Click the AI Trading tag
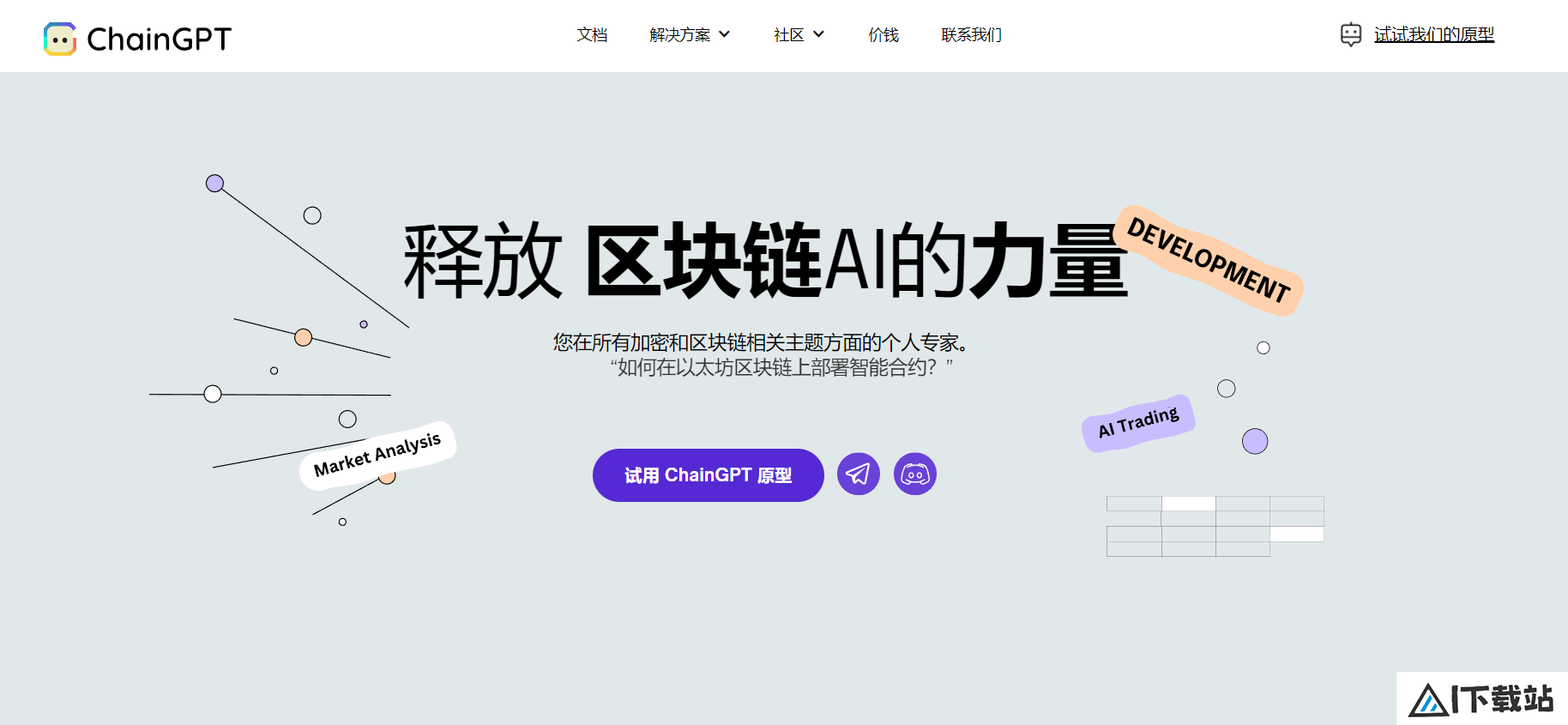This screenshot has height=725, width=1568. (x=1138, y=423)
